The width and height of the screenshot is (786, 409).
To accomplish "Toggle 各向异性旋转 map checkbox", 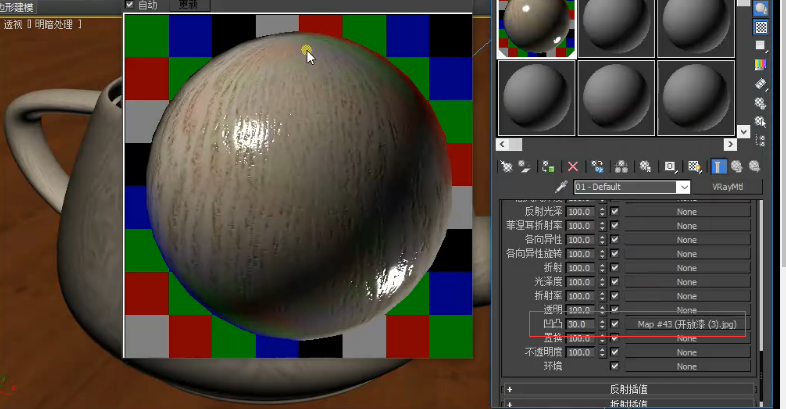I will tap(615, 254).
